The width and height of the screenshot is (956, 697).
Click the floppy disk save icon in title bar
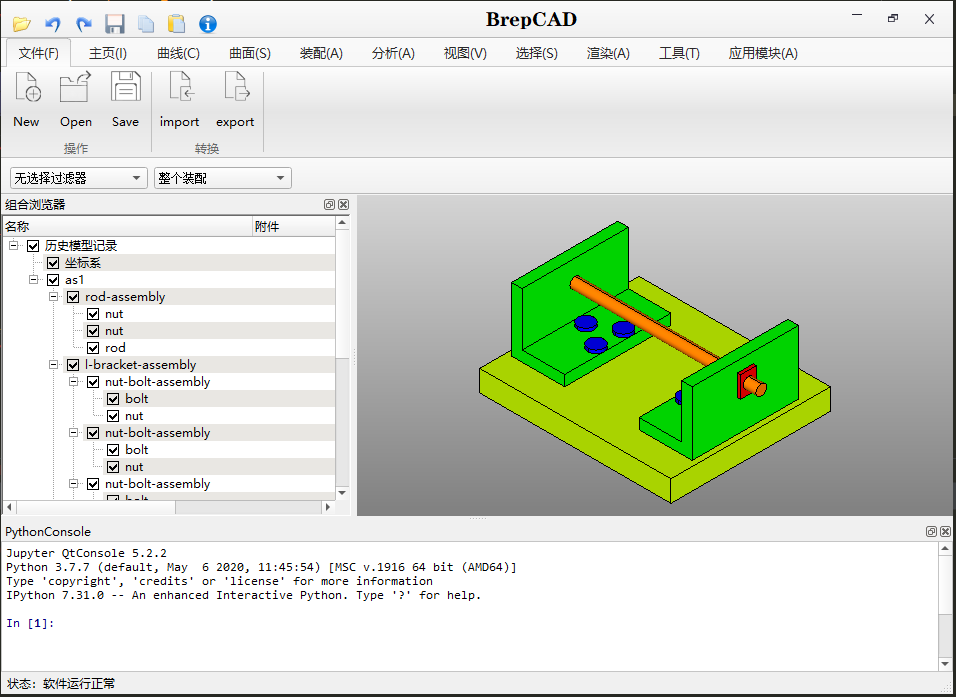pyautogui.click(x=115, y=24)
